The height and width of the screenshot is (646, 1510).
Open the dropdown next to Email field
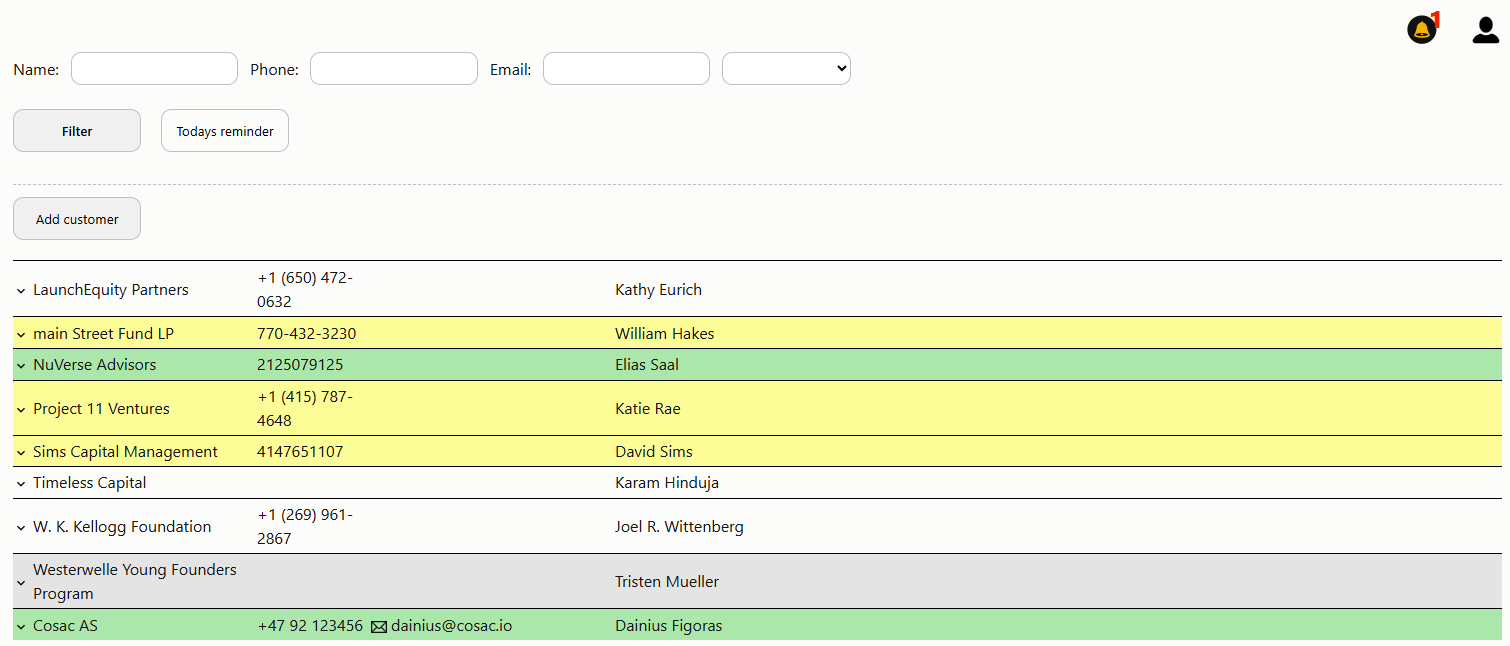coord(786,69)
